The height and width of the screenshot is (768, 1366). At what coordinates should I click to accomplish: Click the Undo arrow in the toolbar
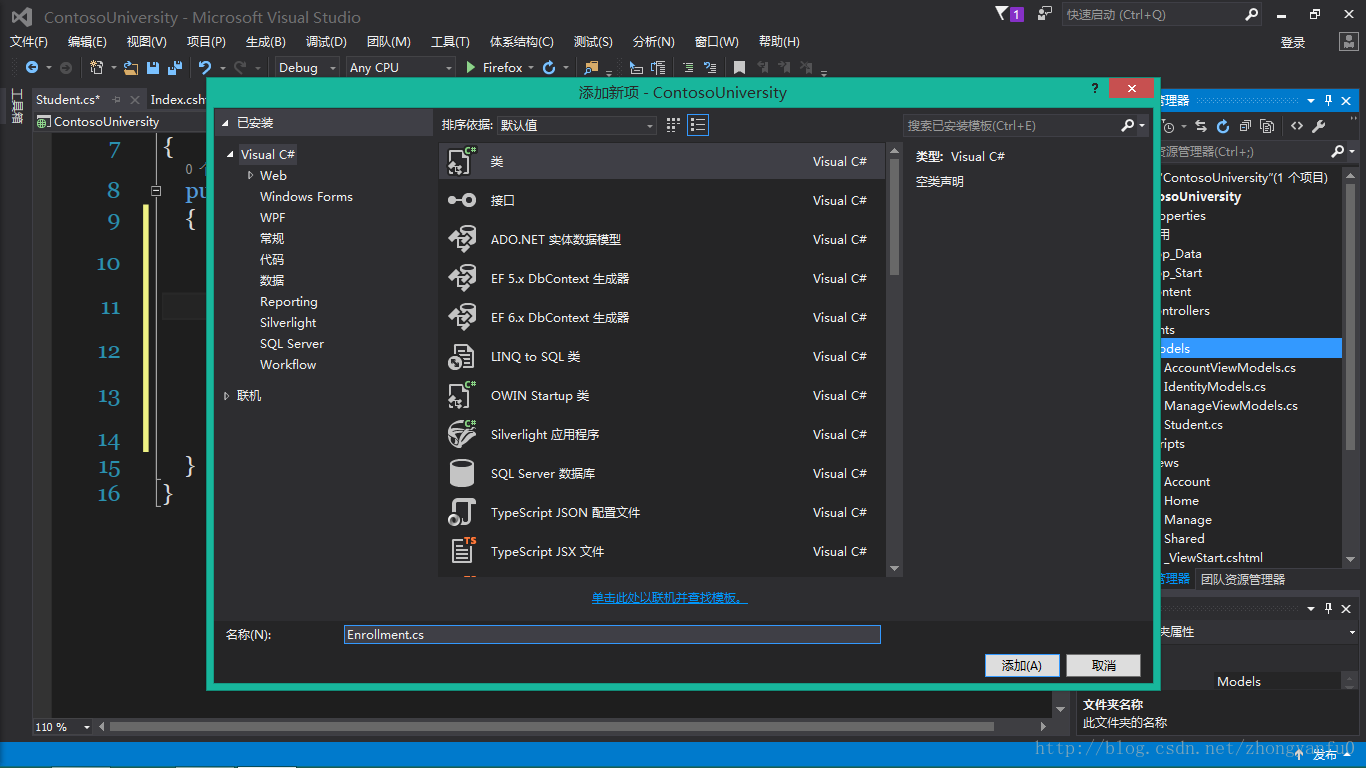pyautogui.click(x=205, y=68)
